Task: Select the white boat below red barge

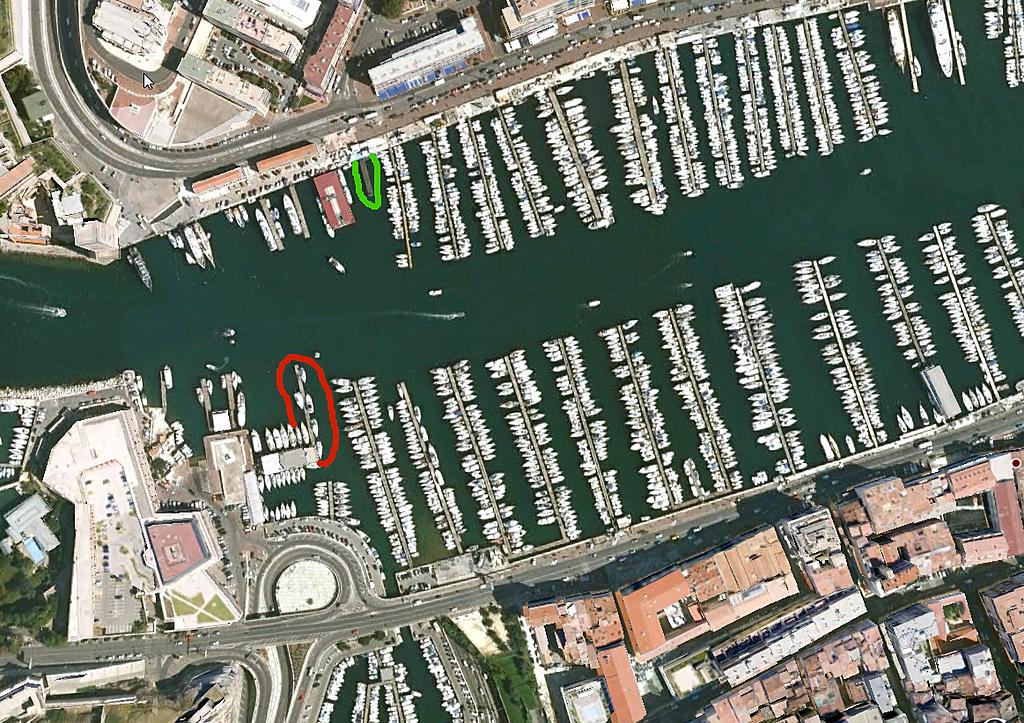Action: tap(336, 265)
